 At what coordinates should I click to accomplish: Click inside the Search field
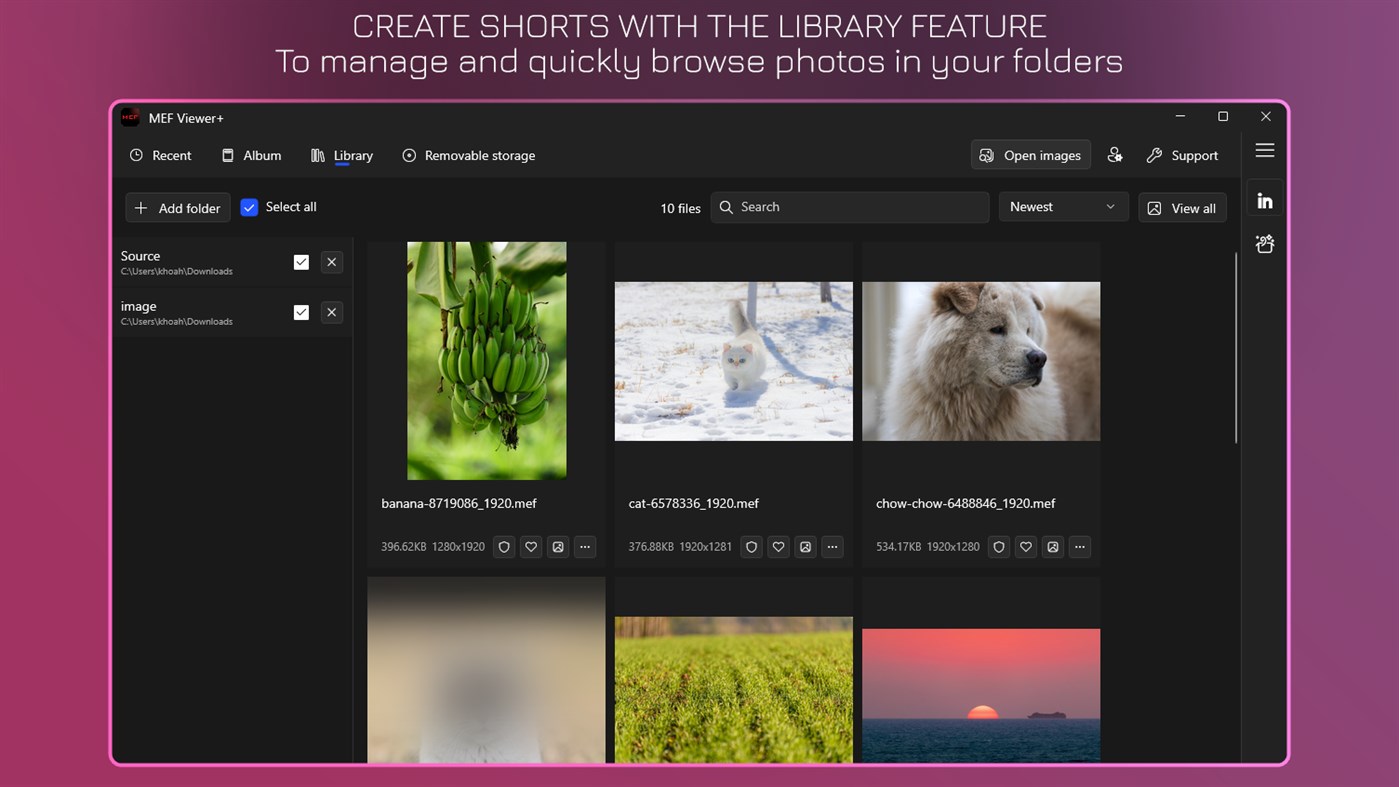[850, 207]
